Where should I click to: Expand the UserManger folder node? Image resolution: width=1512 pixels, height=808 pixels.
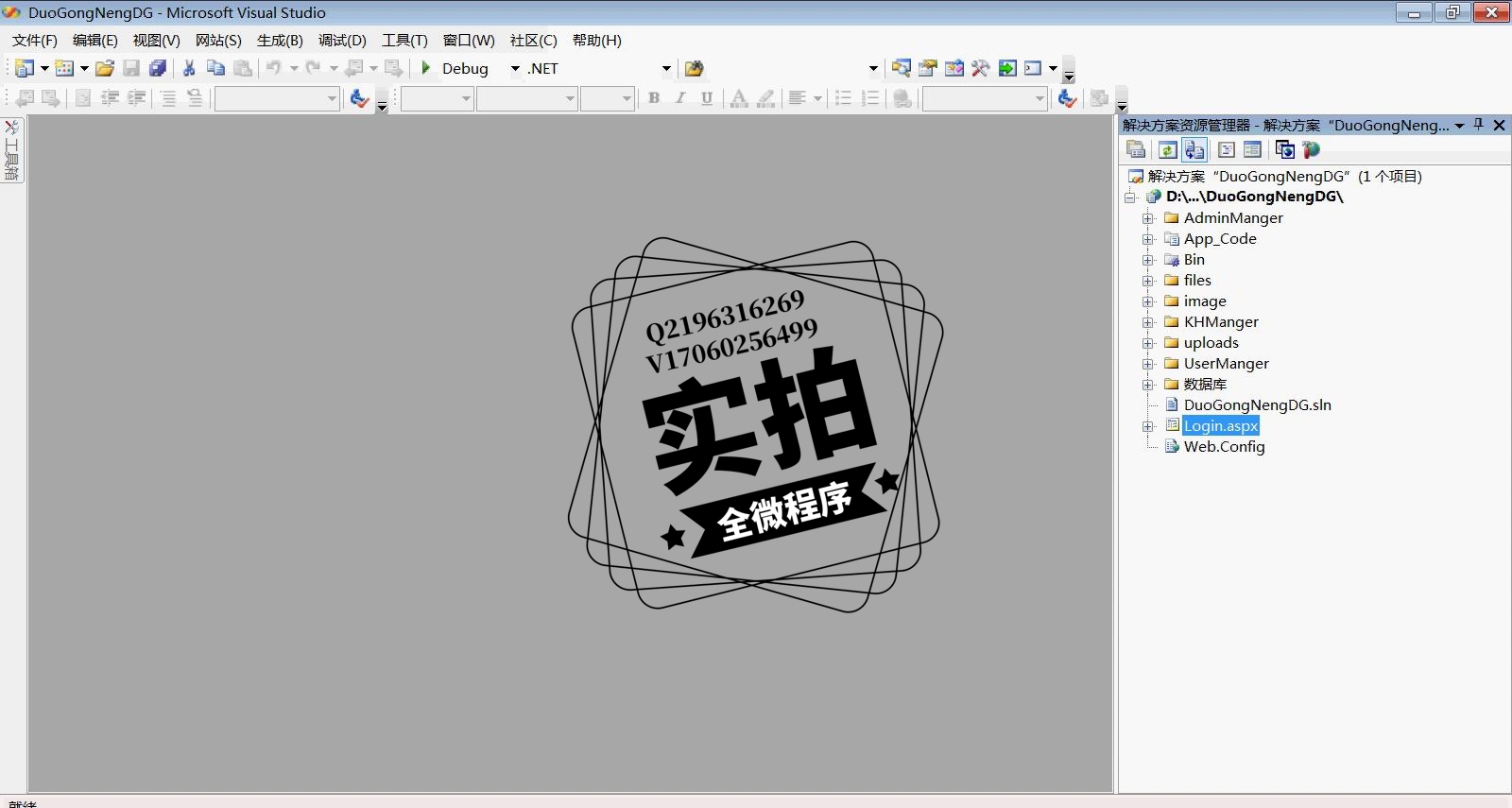tap(1148, 364)
